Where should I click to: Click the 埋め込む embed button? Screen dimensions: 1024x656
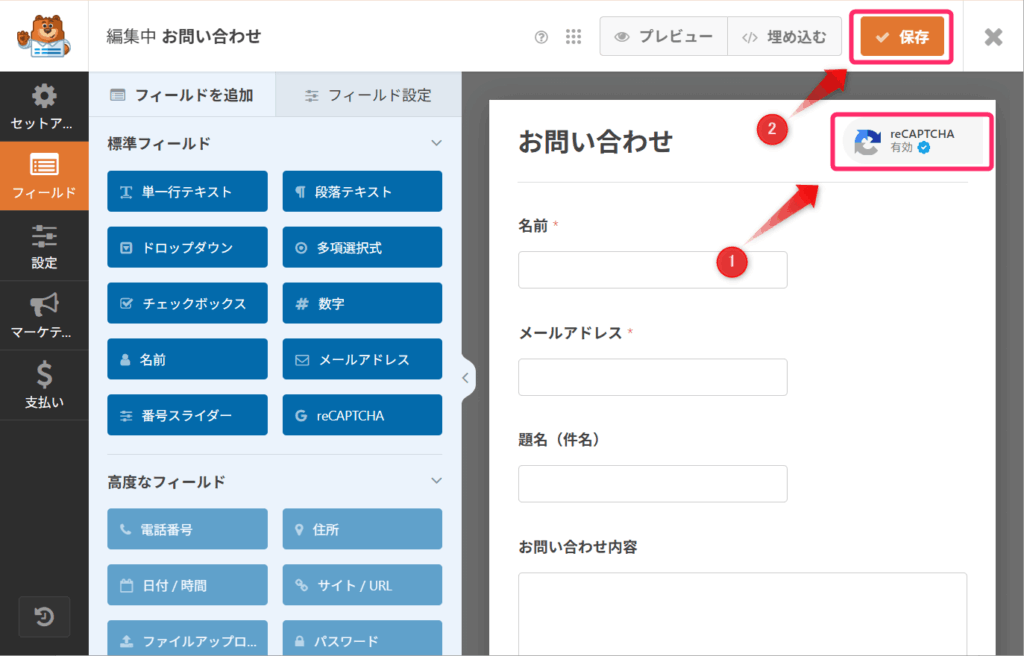(x=784, y=37)
